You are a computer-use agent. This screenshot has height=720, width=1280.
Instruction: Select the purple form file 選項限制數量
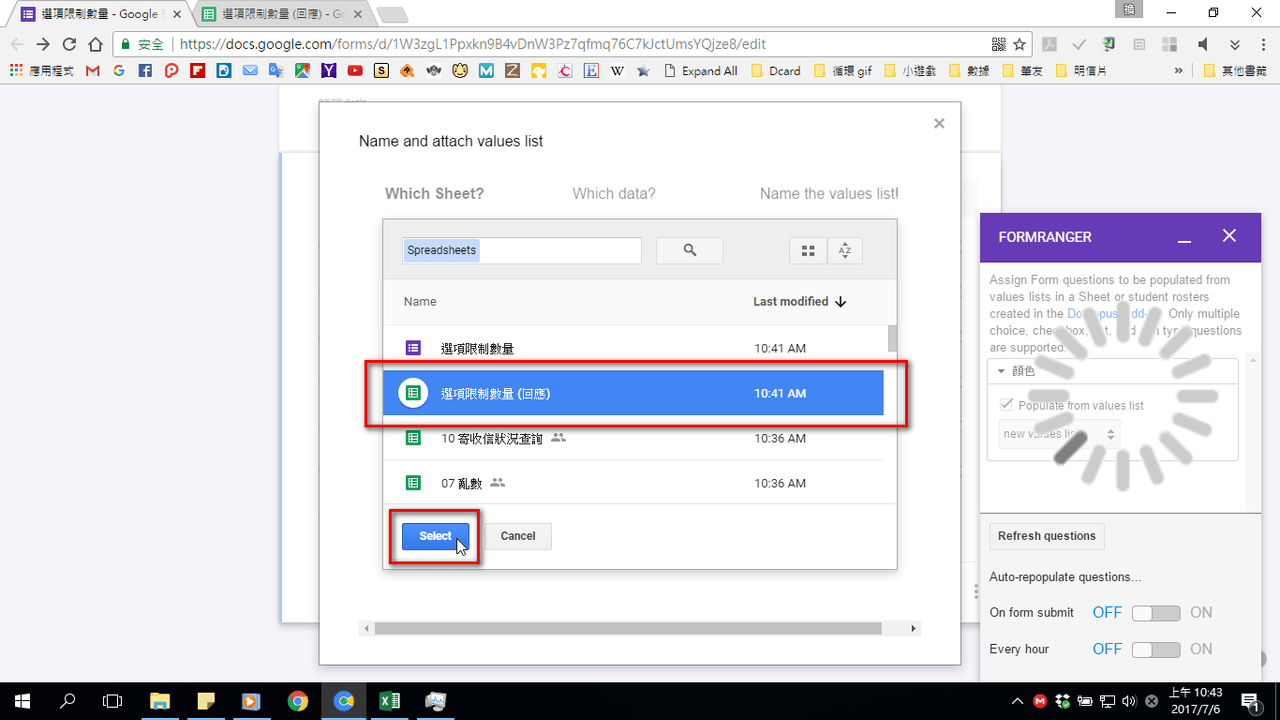(x=633, y=348)
